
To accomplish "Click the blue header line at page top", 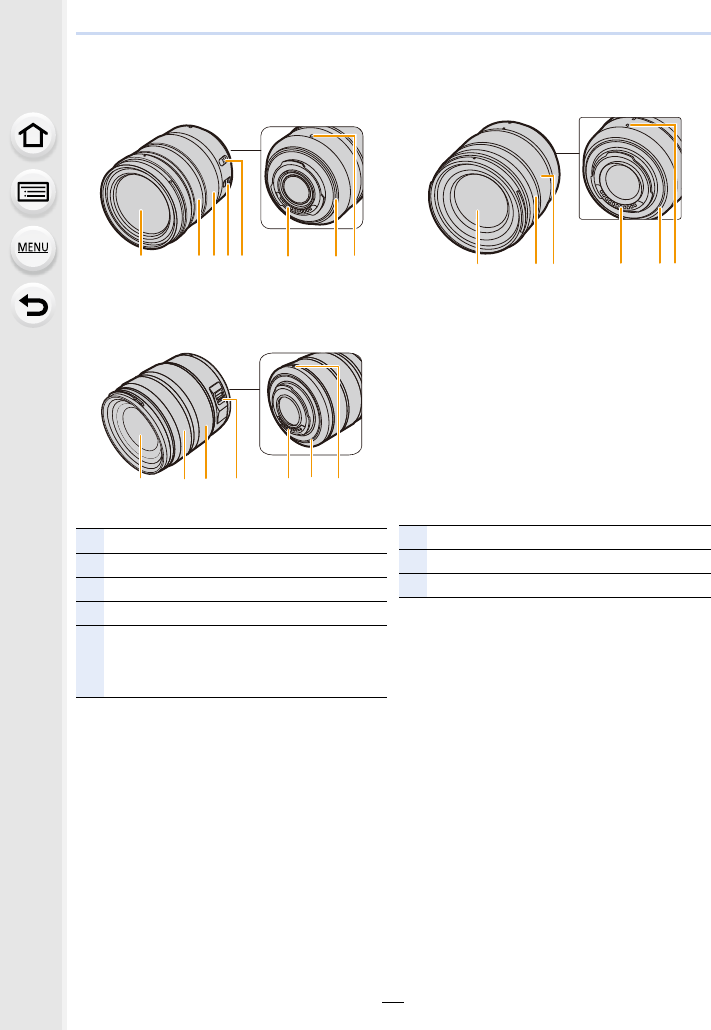I will coord(393,33).
